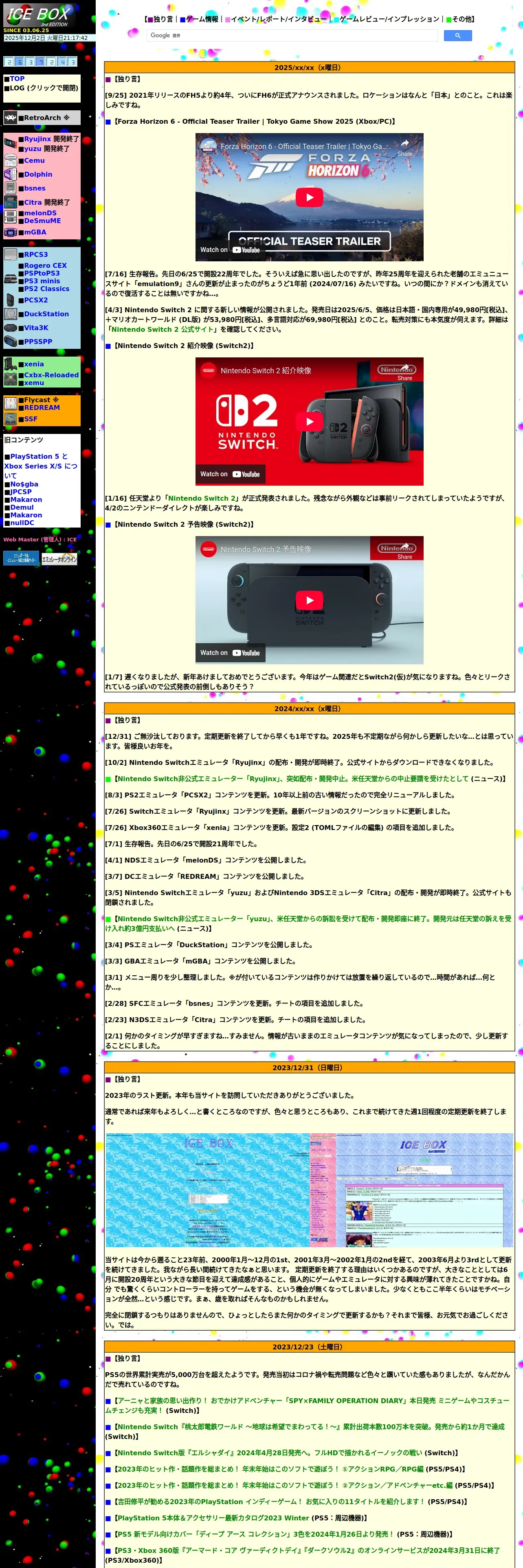523x1568 pixels.
Task: Click the silver PS3 slim icon beside RPCS3
Action: click(10, 254)
